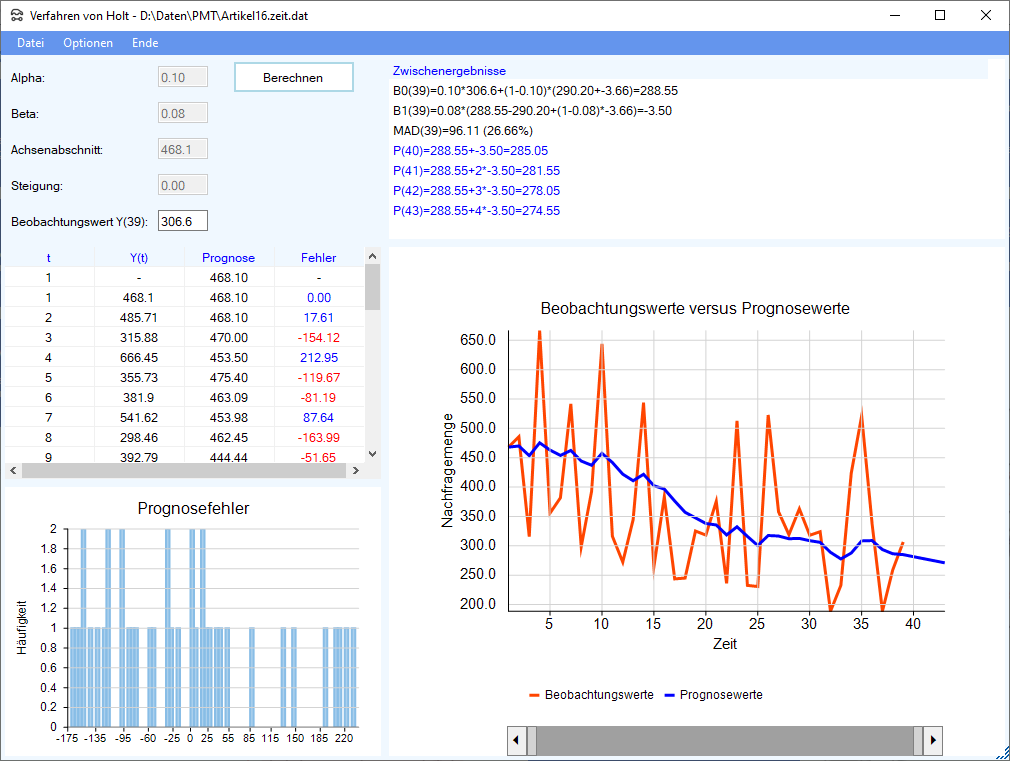Select the P(40) forecast result line
Image resolution: width=1010 pixels, height=761 pixels.
[470, 151]
